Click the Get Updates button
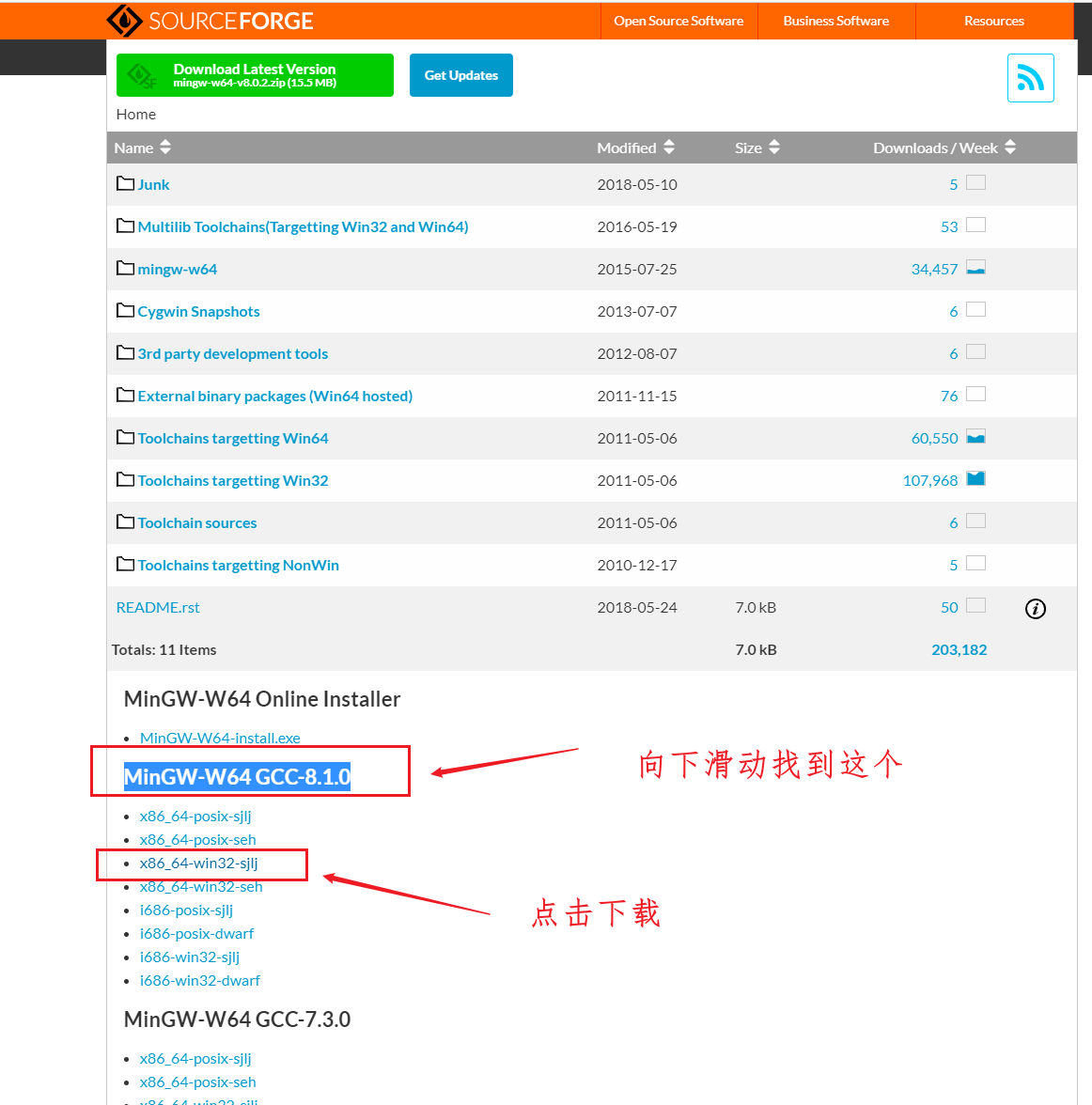 pos(461,75)
